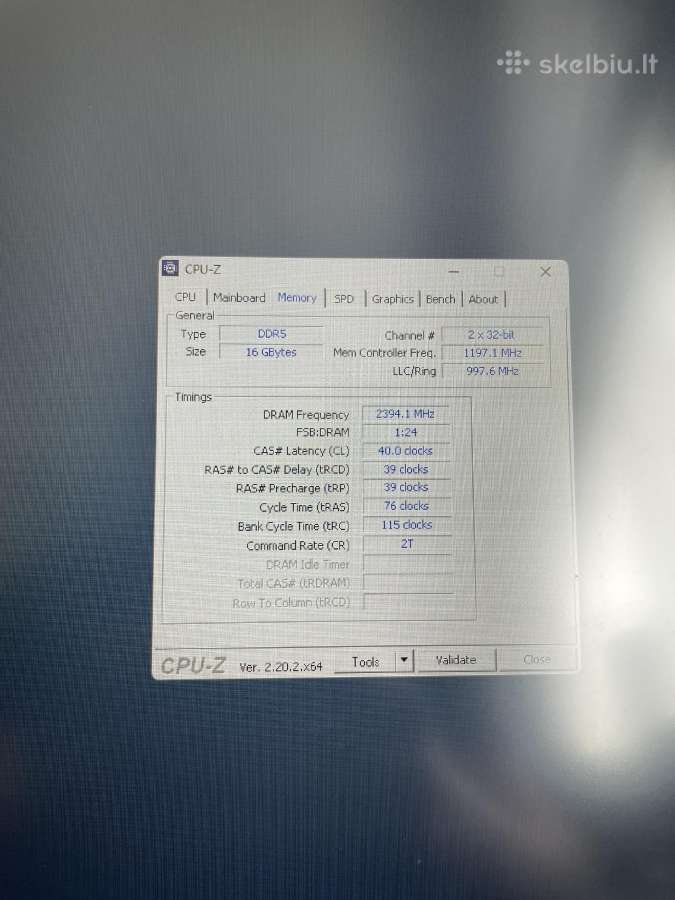Click the Ver. 2.20.2.x64 version text
This screenshot has height=900, width=675.
[281, 666]
